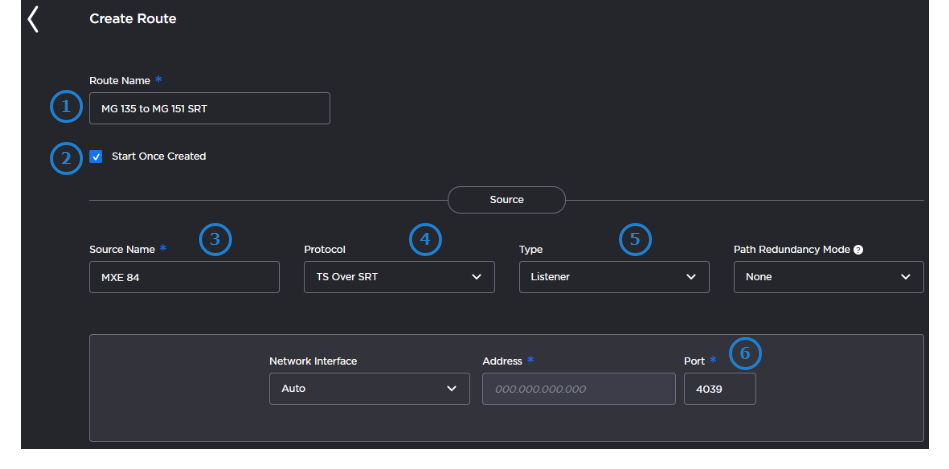Expand the Type dropdown set to Listener
Viewport: 949px width, 469px height.
pyautogui.click(x=614, y=277)
